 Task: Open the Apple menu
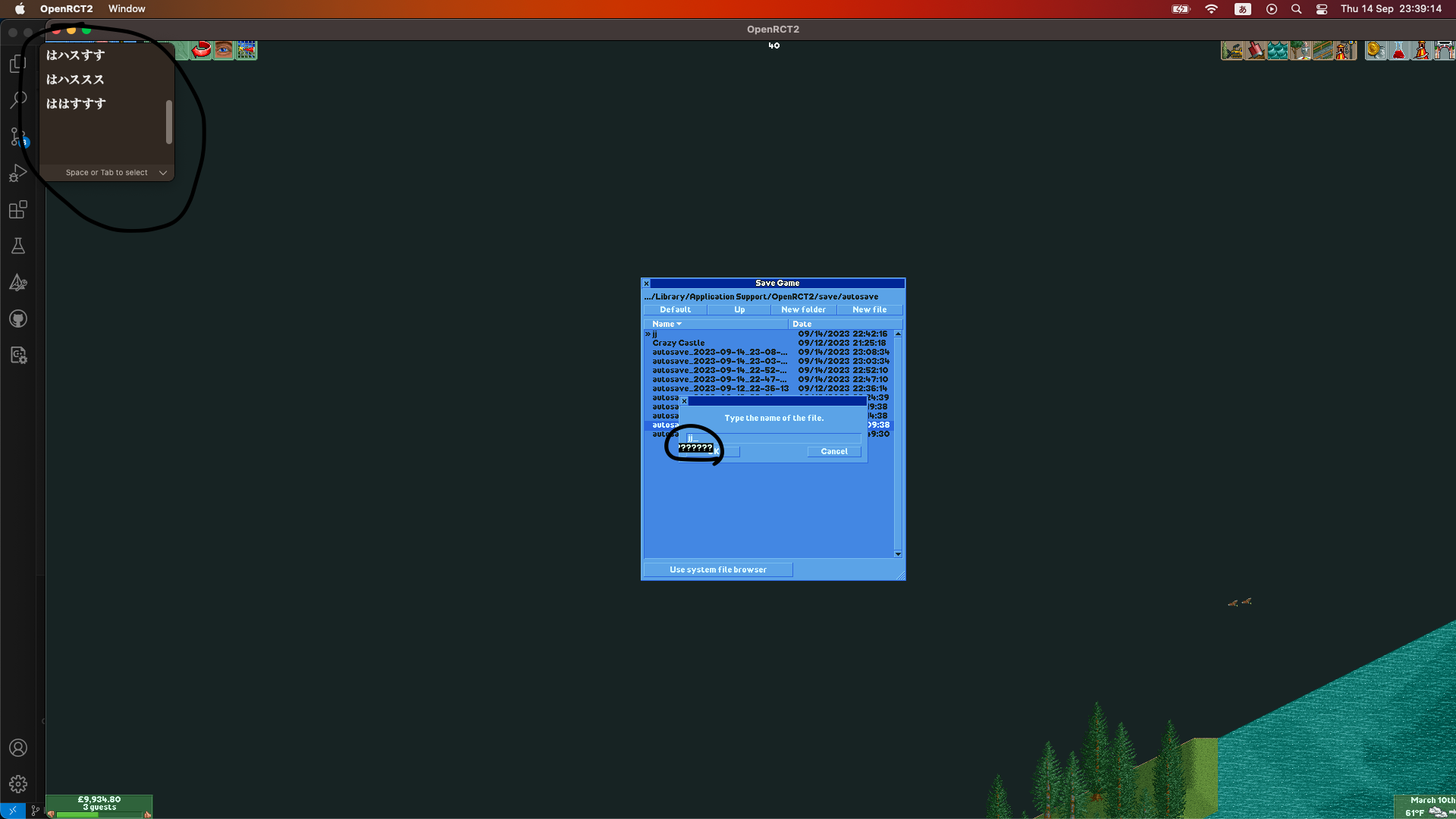coord(20,9)
